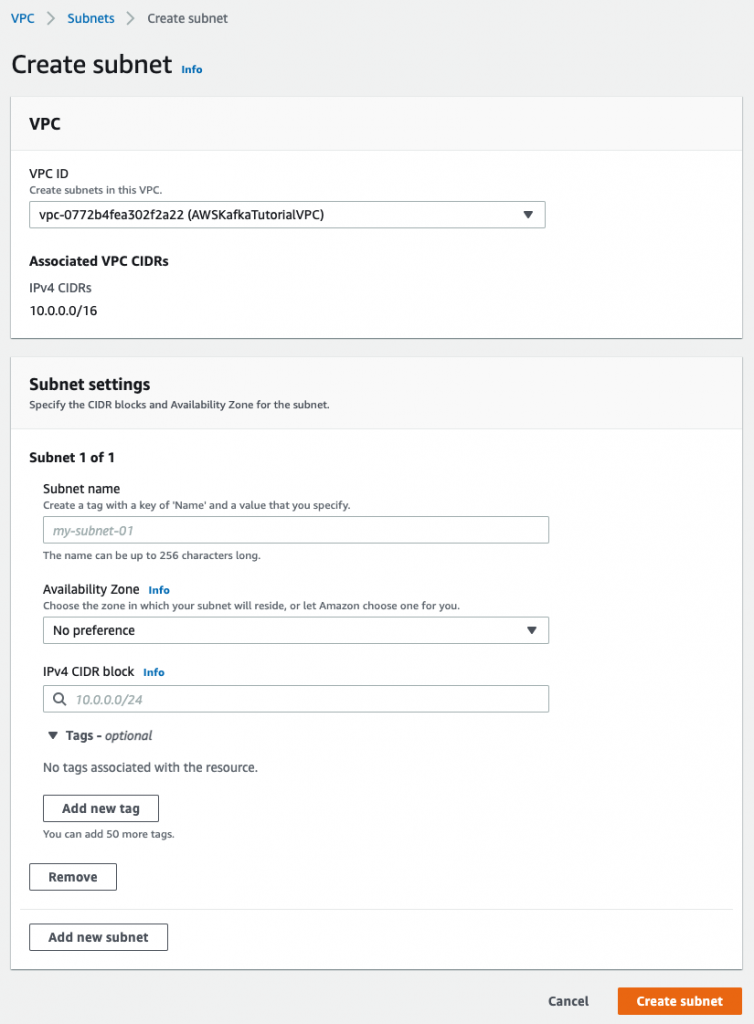Navigate to Subnets in the breadcrumb
Image resolution: width=754 pixels, height=1024 pixels.
[90, 18]
